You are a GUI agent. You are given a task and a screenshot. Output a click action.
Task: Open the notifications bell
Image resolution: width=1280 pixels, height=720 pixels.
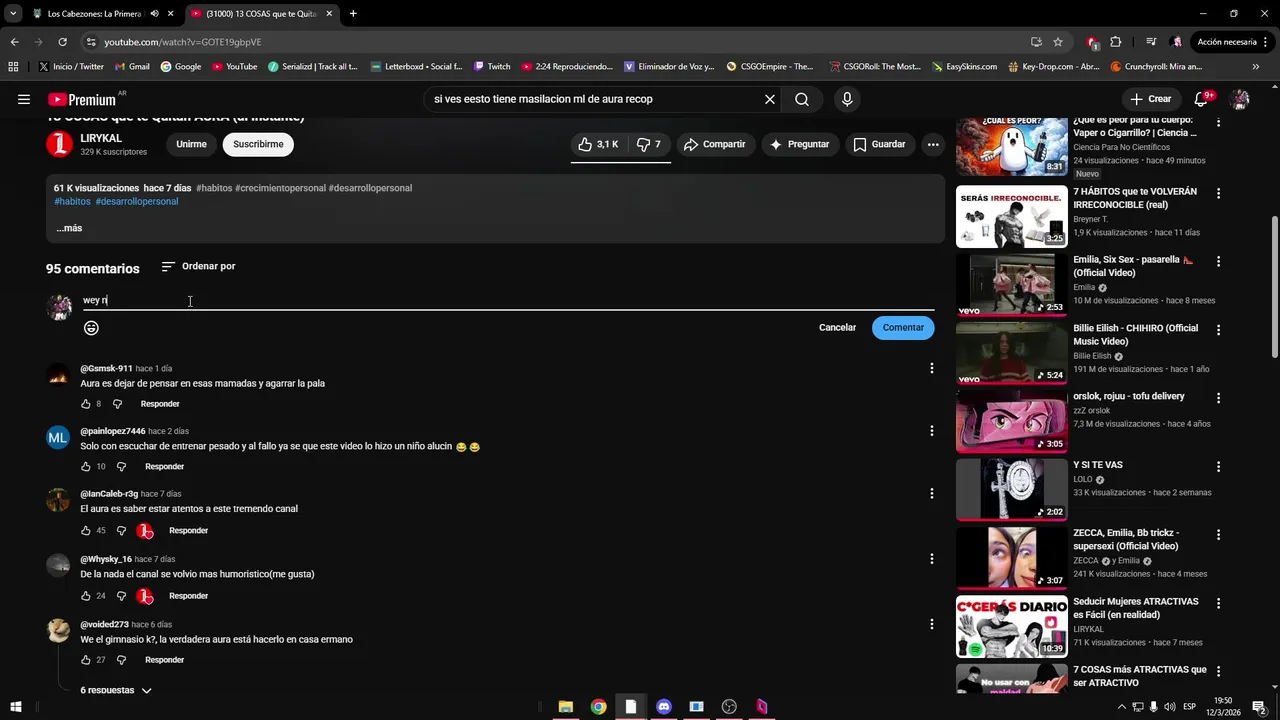click(x=1202, y=99)
